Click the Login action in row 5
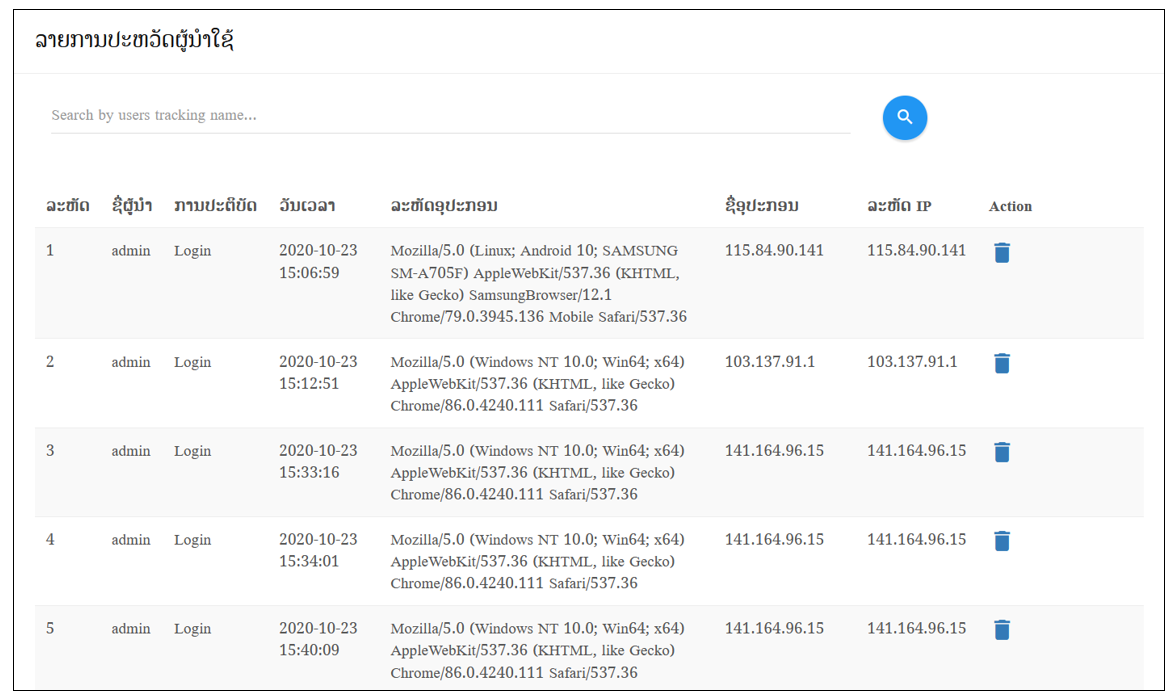Image resolution: width=1174 pixels, height=698 pixels. pyautogui.click(x=192, y=629)
